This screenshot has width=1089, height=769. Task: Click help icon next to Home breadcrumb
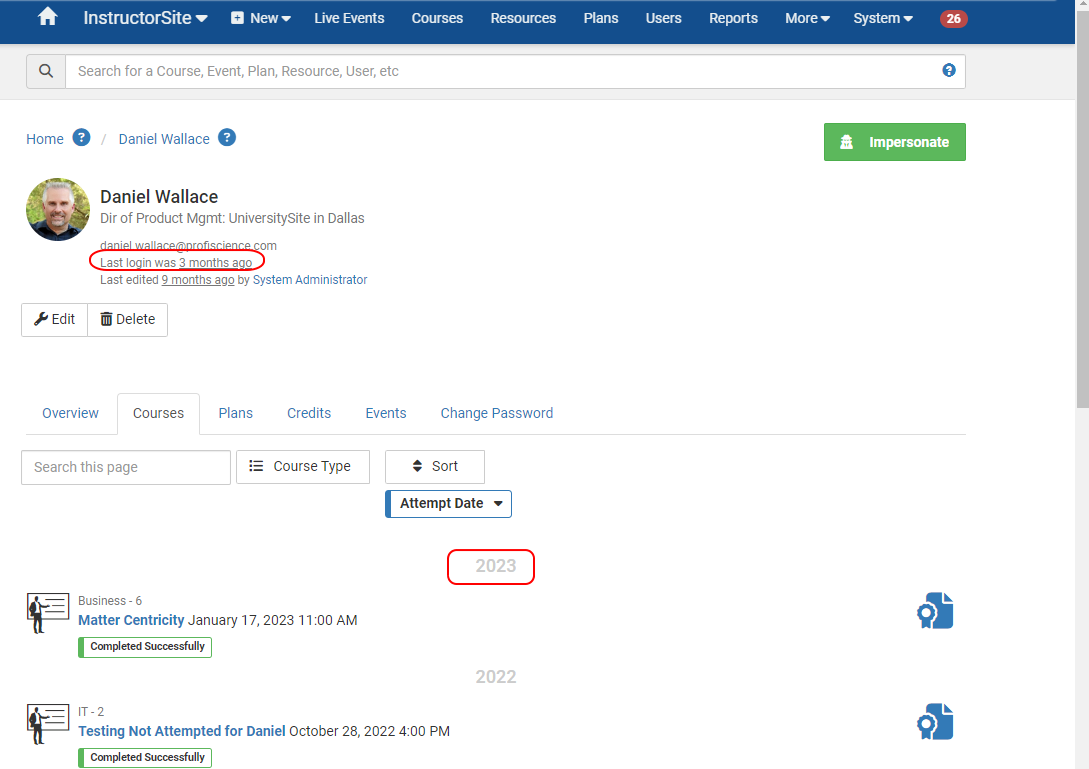point(81,138)
